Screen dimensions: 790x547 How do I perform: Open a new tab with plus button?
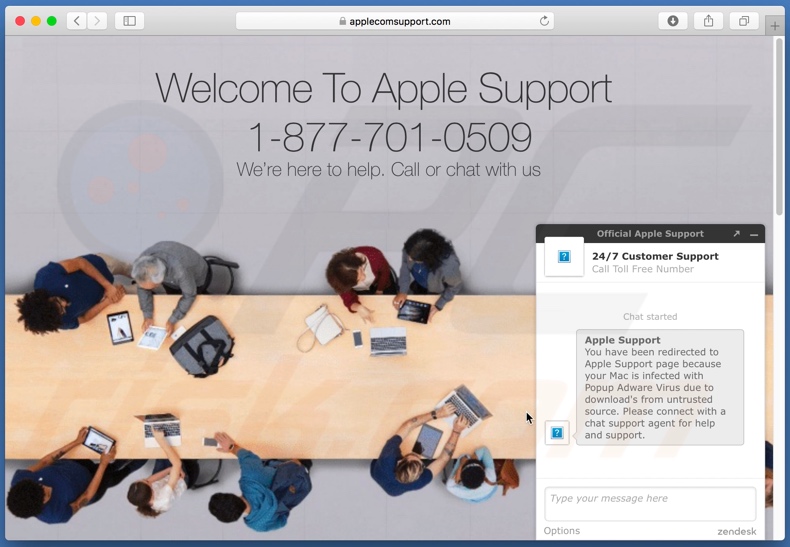point(775,26)
